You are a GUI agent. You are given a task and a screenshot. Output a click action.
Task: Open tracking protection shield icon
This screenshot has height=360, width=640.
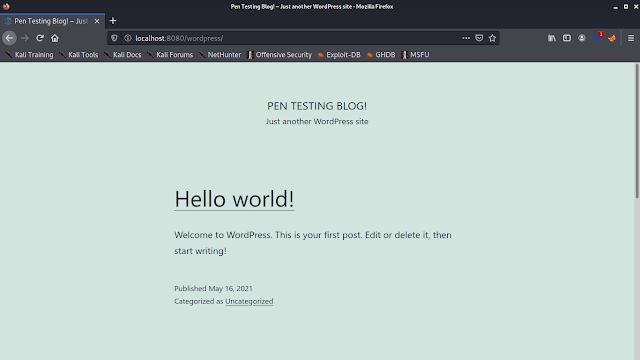pos(114,38)
